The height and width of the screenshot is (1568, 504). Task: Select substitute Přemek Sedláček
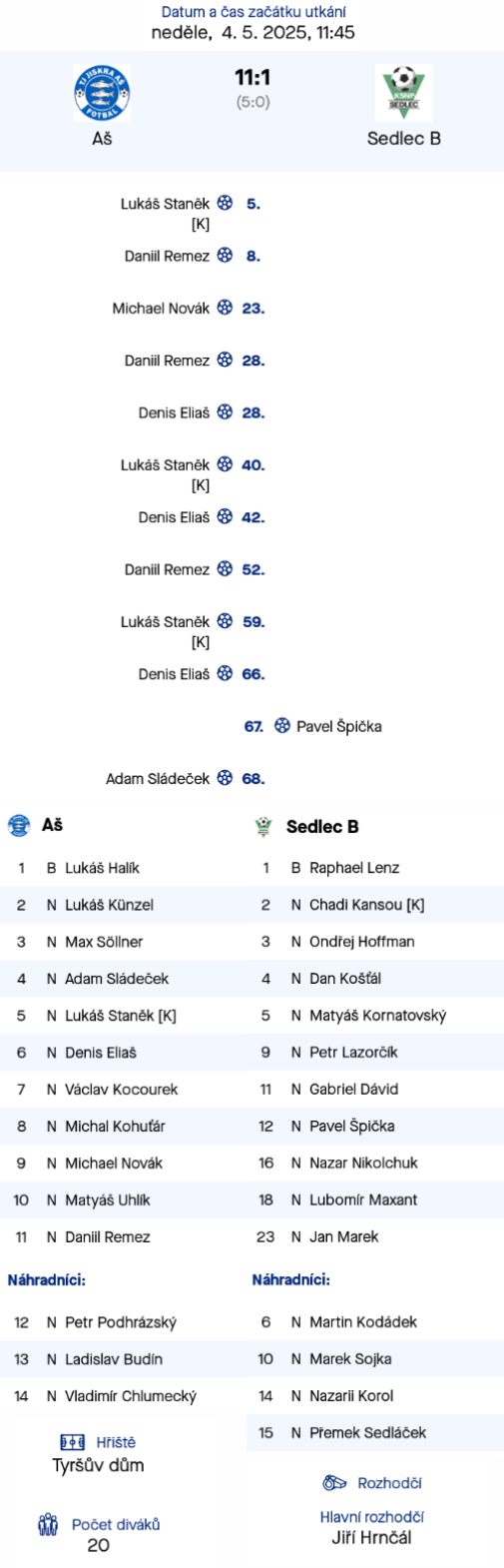click(368, 1432)
